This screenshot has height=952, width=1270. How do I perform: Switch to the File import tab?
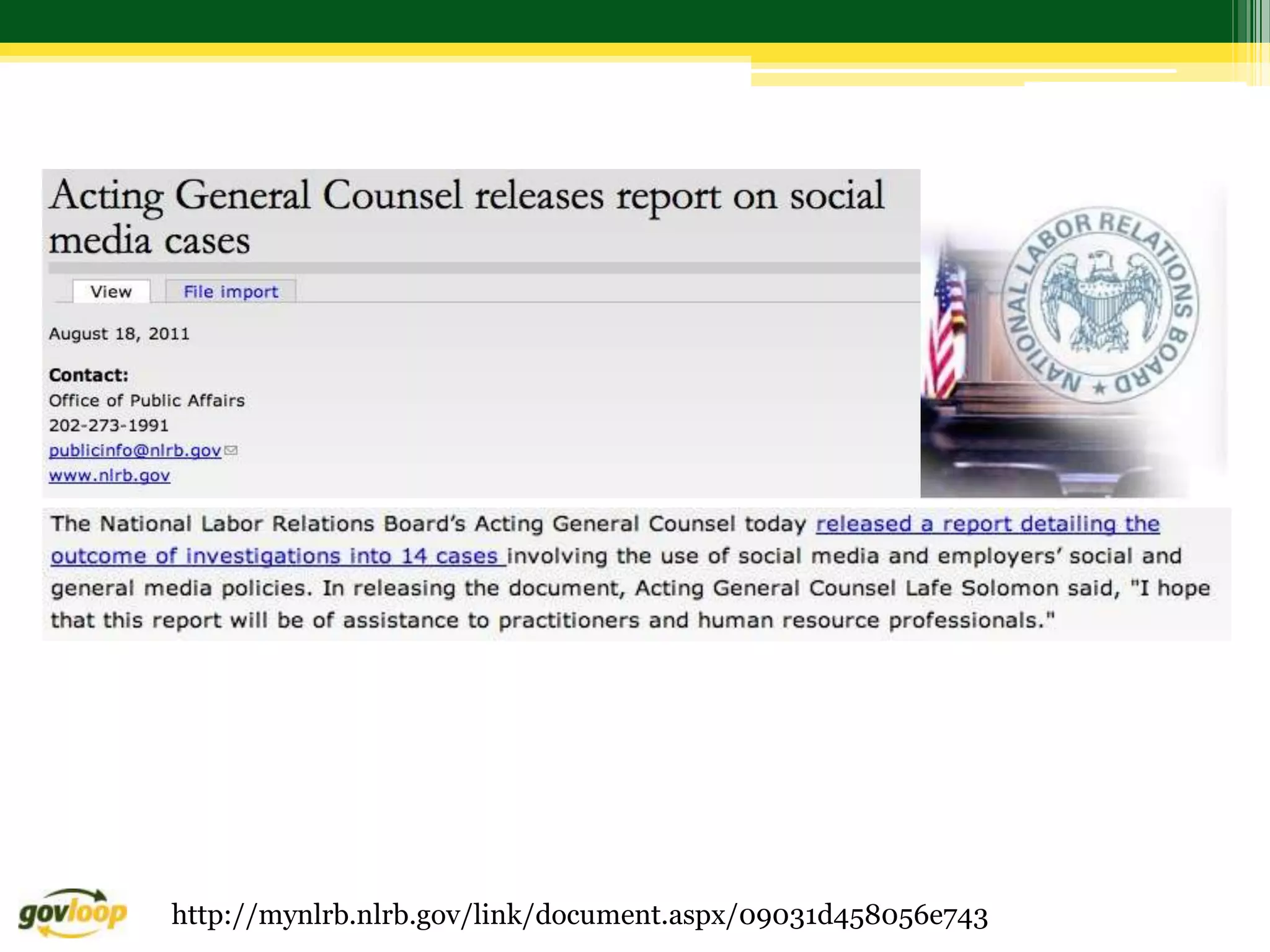(231, 291)
